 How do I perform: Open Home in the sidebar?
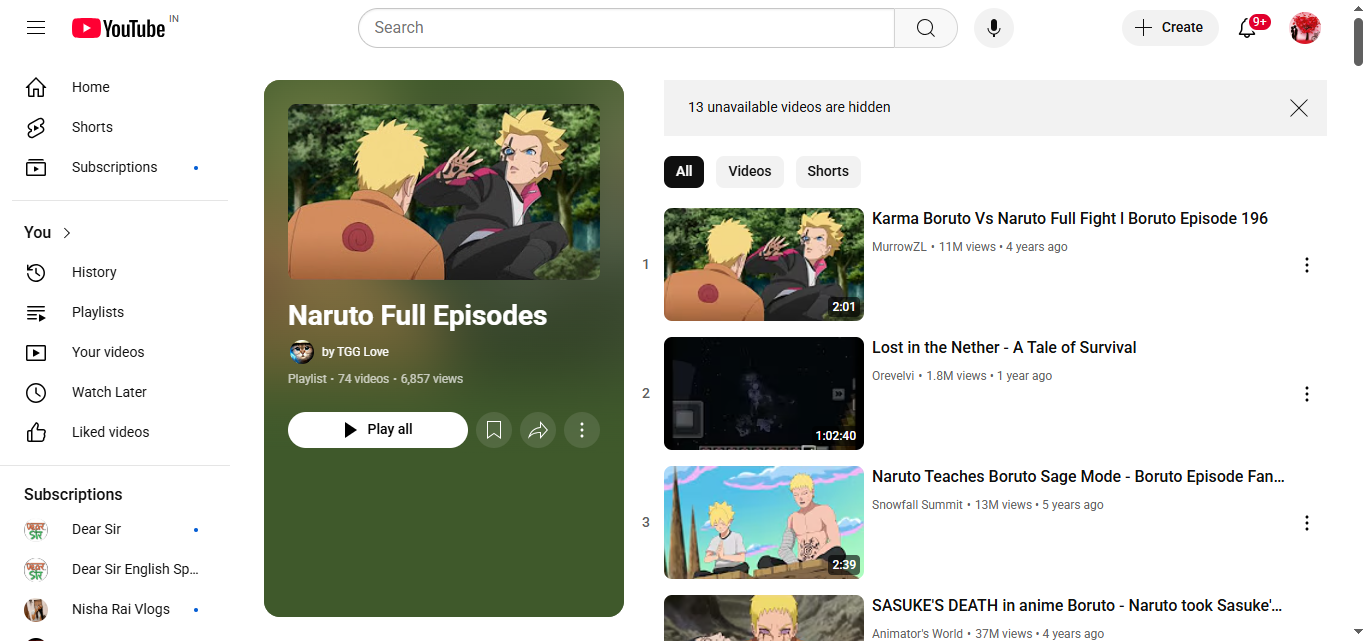point(120,87)
